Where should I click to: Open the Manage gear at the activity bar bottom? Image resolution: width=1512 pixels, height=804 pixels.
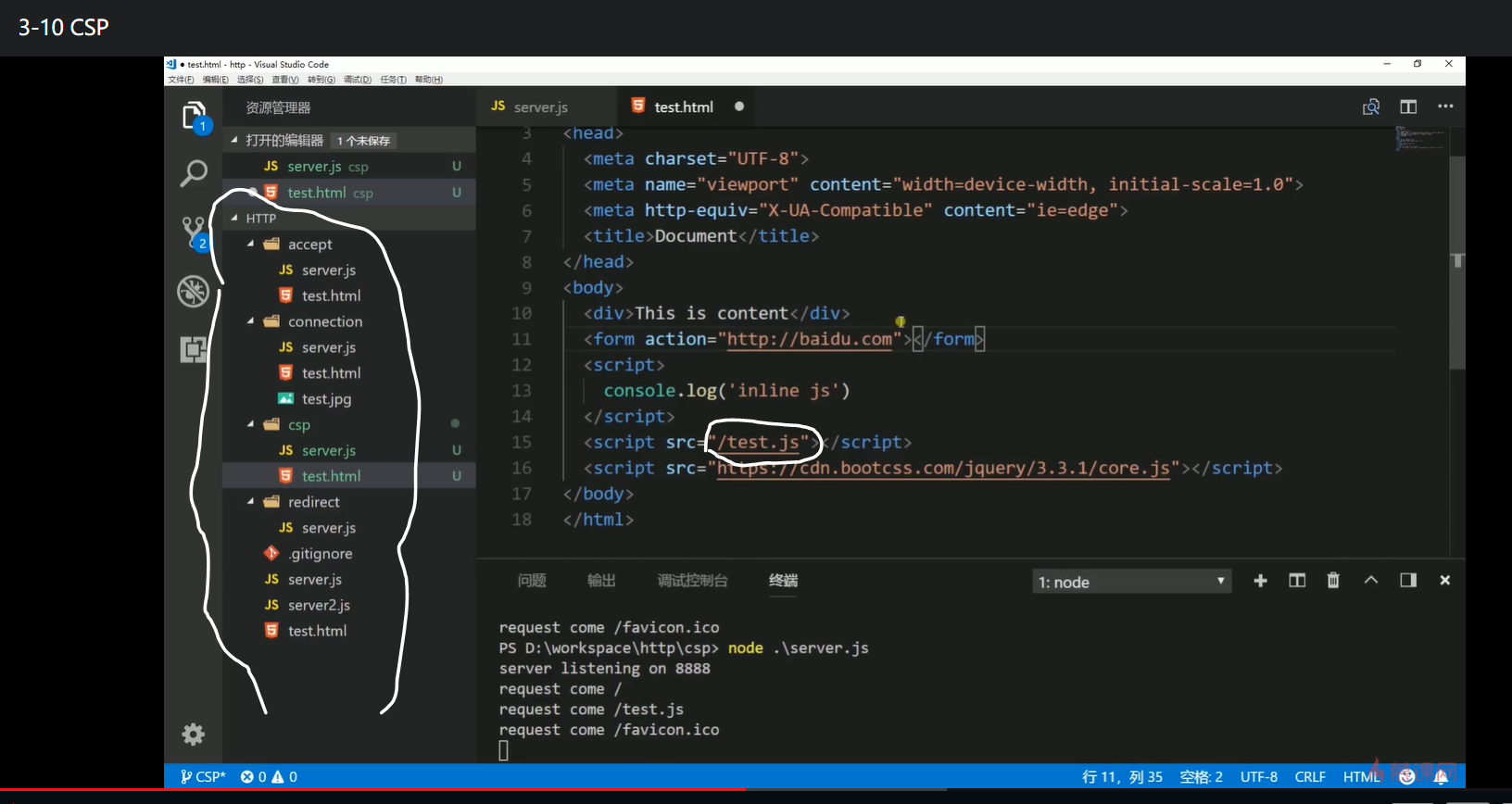click(194, 735)
